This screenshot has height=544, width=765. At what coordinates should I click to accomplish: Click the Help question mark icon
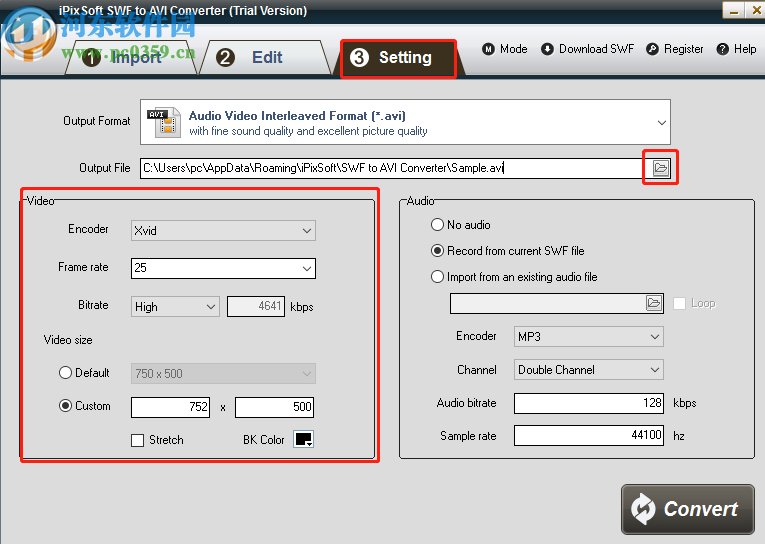point(723,49)
